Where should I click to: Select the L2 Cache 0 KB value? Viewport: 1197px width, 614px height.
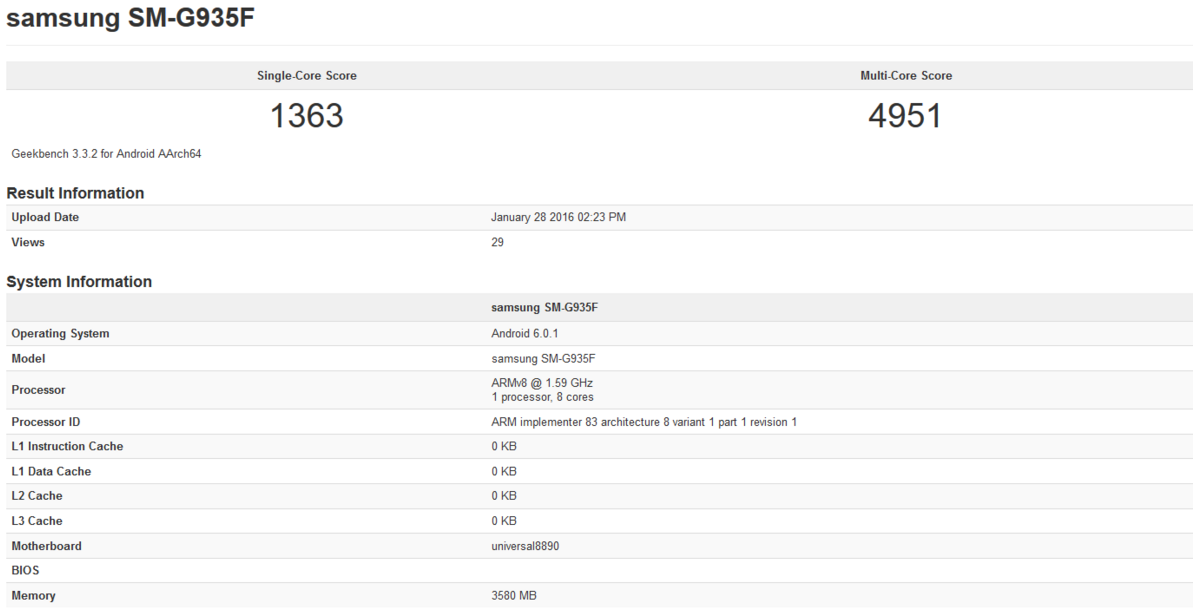504,496
